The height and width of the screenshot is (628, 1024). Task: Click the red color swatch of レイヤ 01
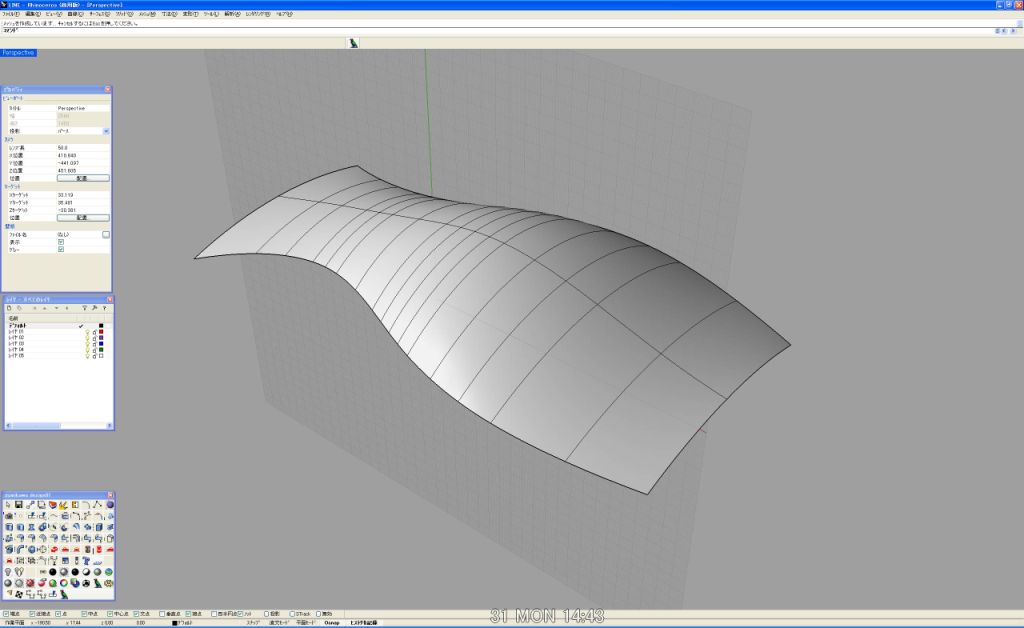tap(101, 331)
